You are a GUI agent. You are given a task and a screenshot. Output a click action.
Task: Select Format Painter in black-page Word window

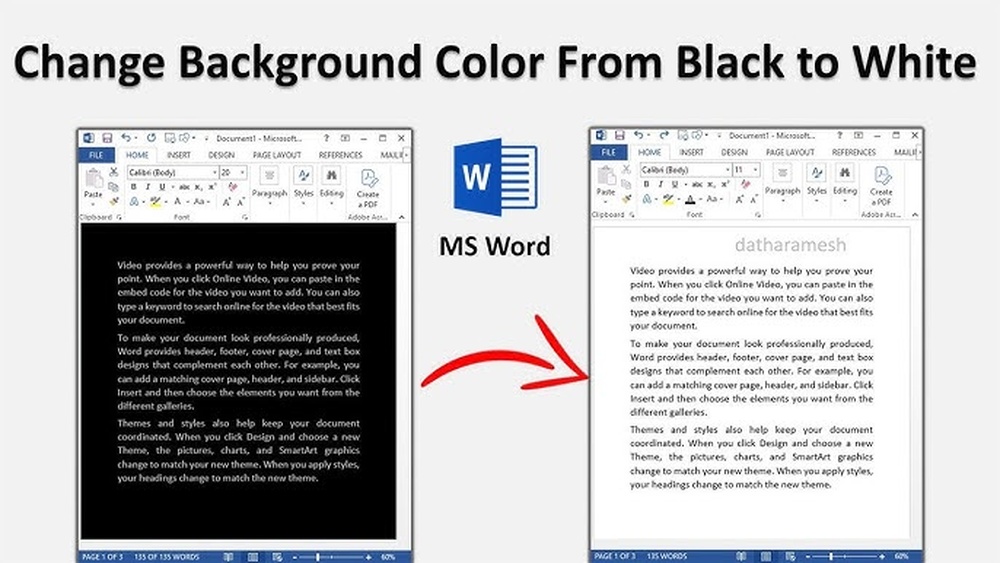[114, 201]
